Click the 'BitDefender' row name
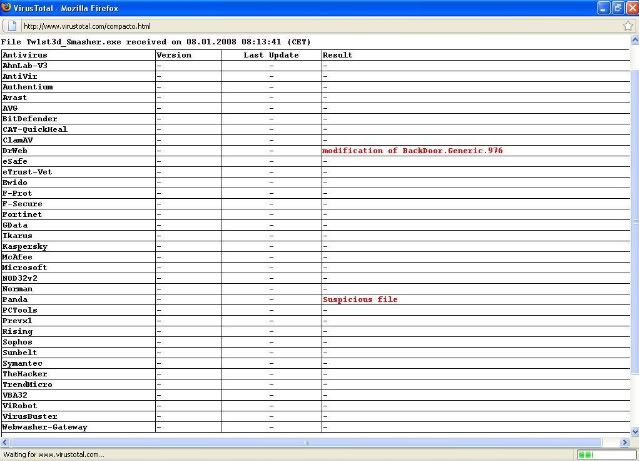 tap(30, 119)
